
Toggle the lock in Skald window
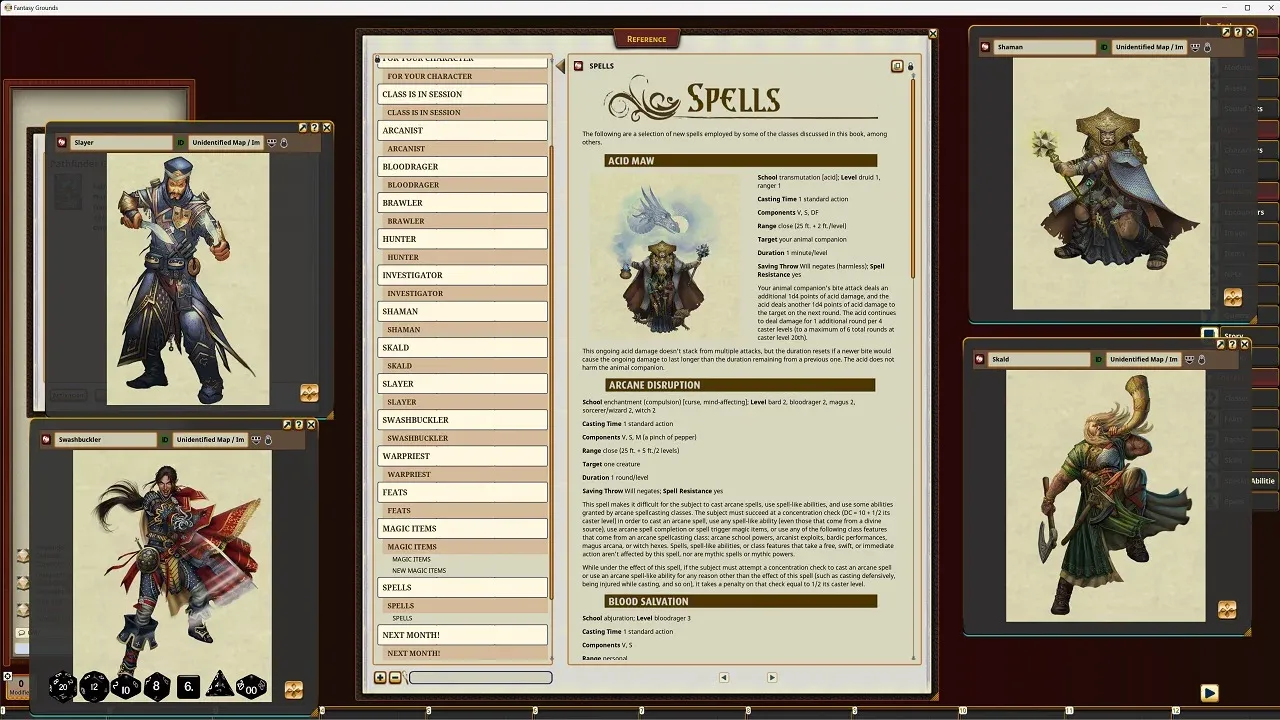(x=1202, y=359)
